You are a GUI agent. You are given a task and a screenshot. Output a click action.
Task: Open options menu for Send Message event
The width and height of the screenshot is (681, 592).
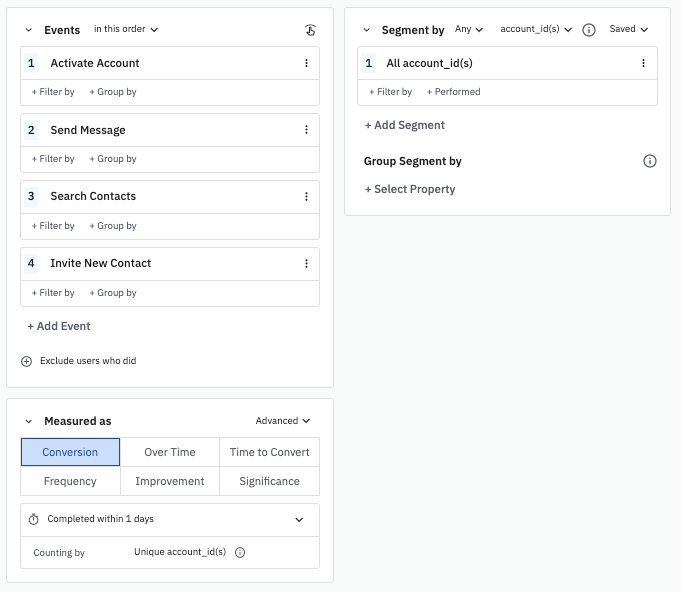pyautogui.click(x=306, y=130)
